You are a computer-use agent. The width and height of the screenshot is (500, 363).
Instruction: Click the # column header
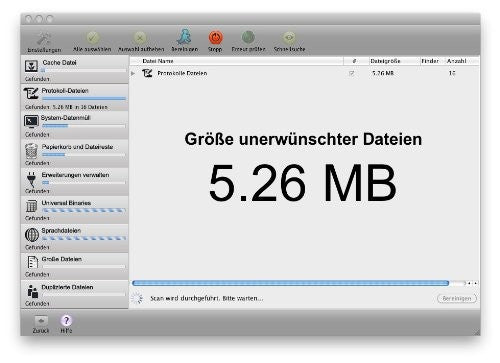[x=355, y=61]
